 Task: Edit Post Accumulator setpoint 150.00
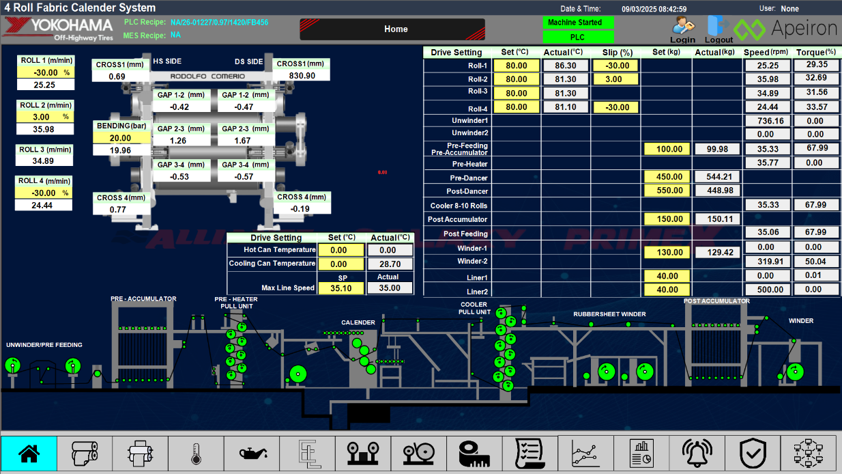(666, 219)
